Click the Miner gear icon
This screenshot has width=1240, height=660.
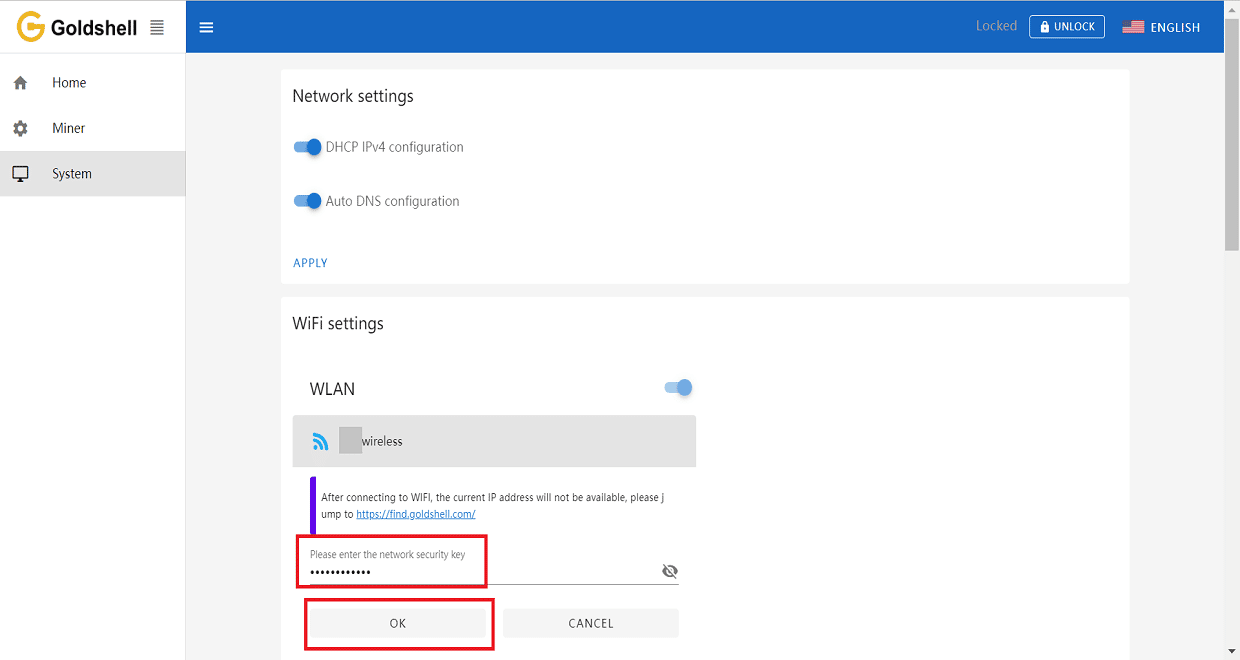click(x=20, y=128)
